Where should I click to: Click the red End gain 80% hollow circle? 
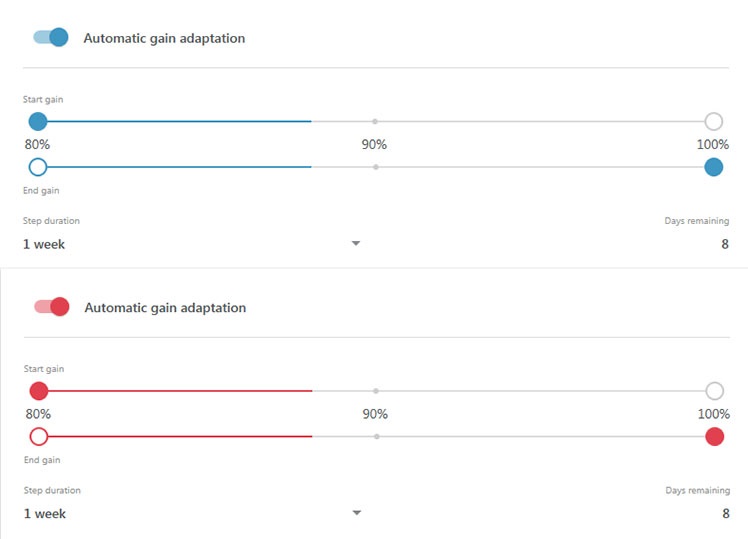click(x=39, y=436)
